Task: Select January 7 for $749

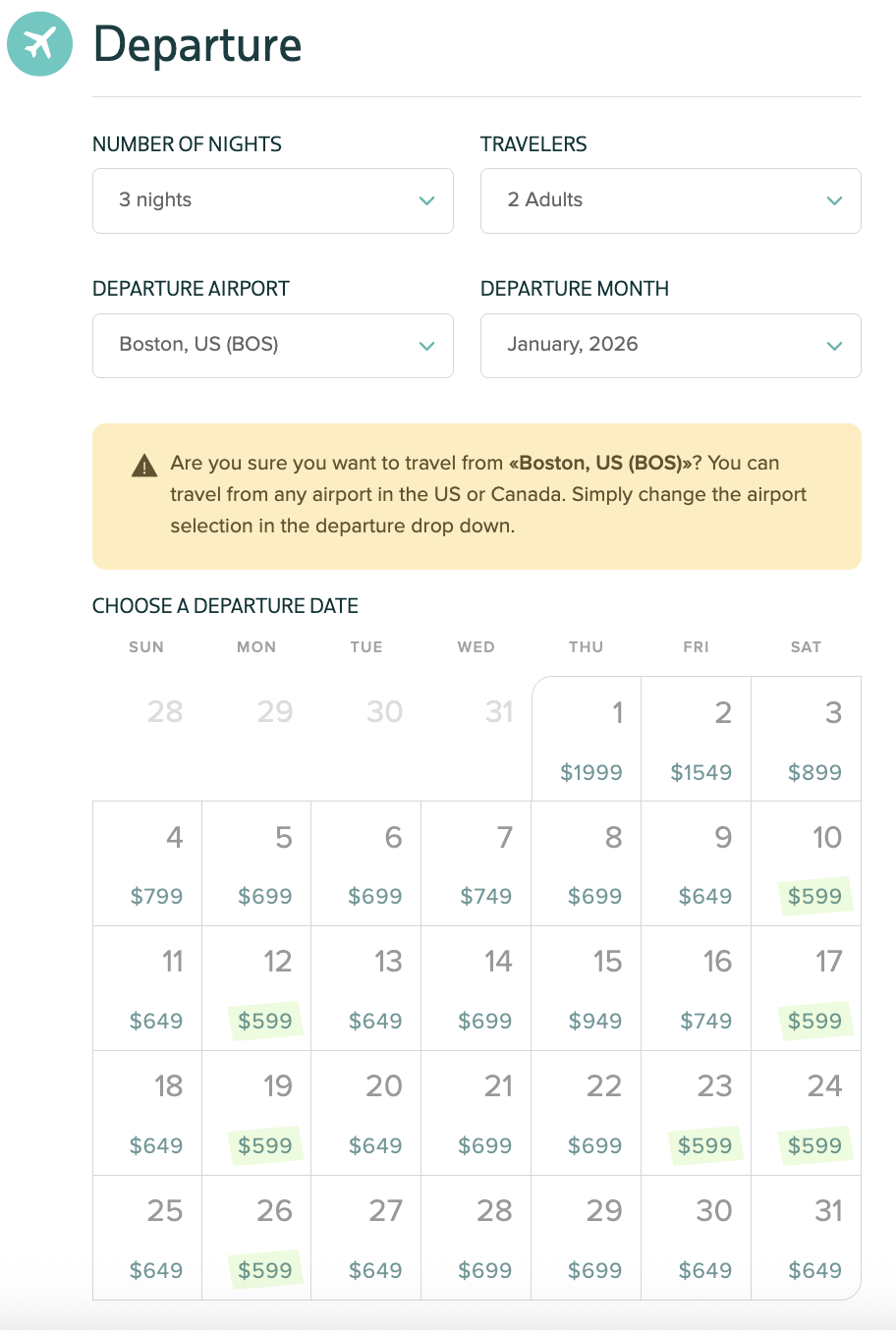Action: (477, 863)
